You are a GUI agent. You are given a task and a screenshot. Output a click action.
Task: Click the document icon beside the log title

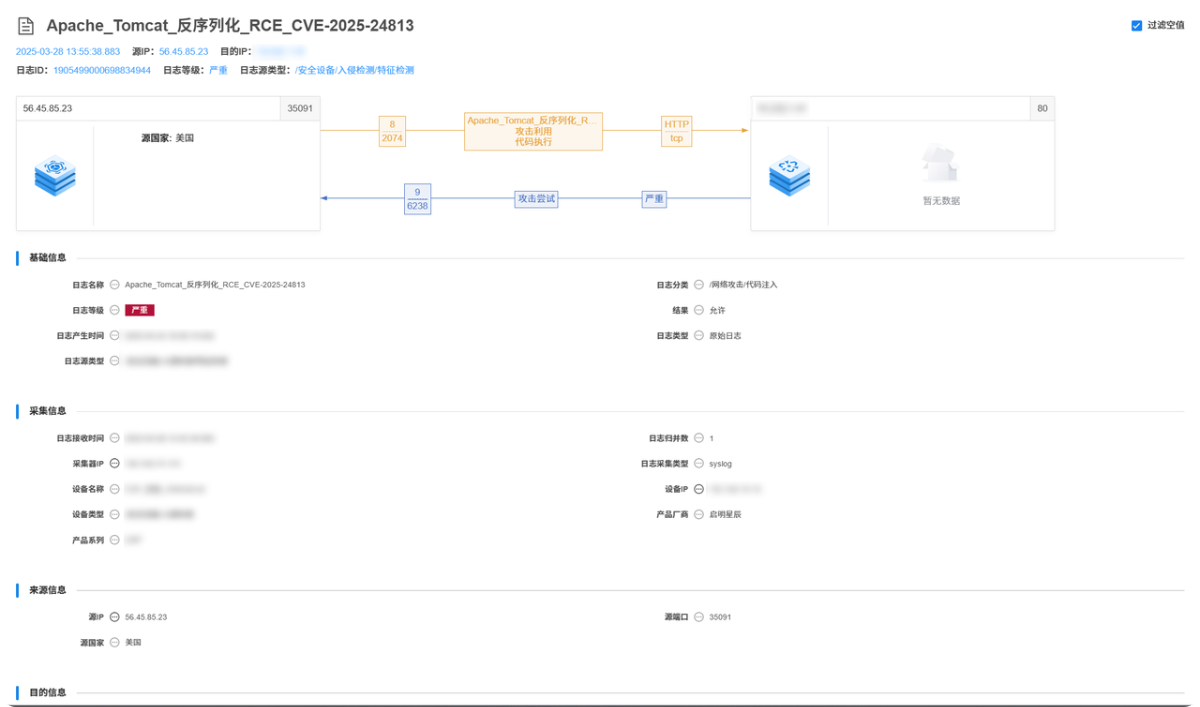[x=26, y=26]
